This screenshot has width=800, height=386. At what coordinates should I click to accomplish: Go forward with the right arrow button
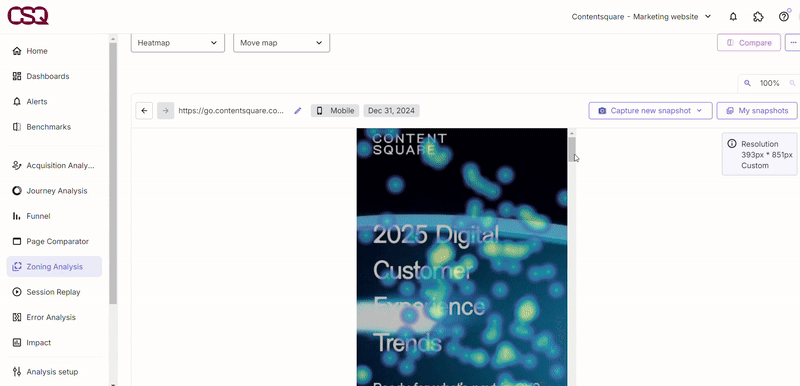tap(165, 111)
